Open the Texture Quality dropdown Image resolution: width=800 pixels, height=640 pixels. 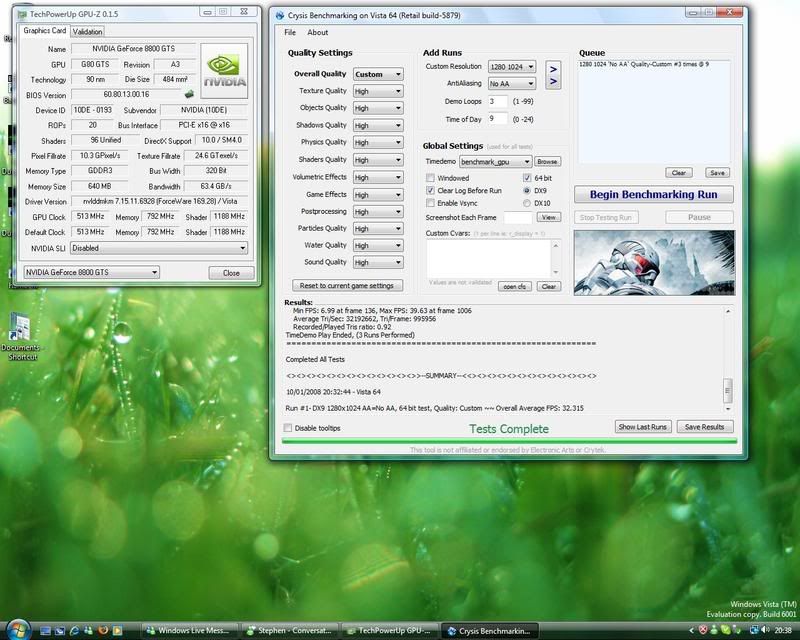378,91
